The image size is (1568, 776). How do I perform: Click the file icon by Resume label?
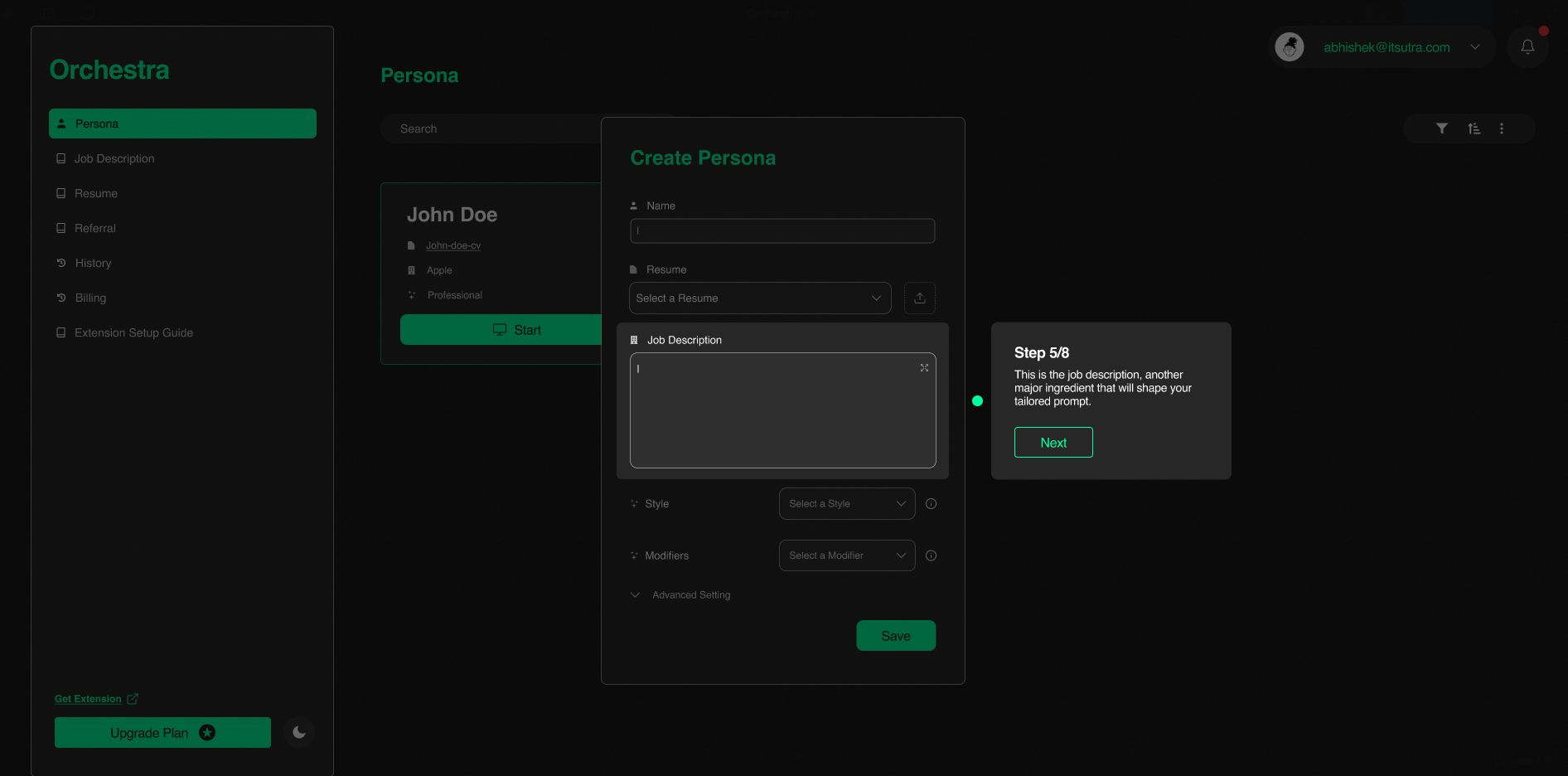pyautogui.click(x=634, y=269)
